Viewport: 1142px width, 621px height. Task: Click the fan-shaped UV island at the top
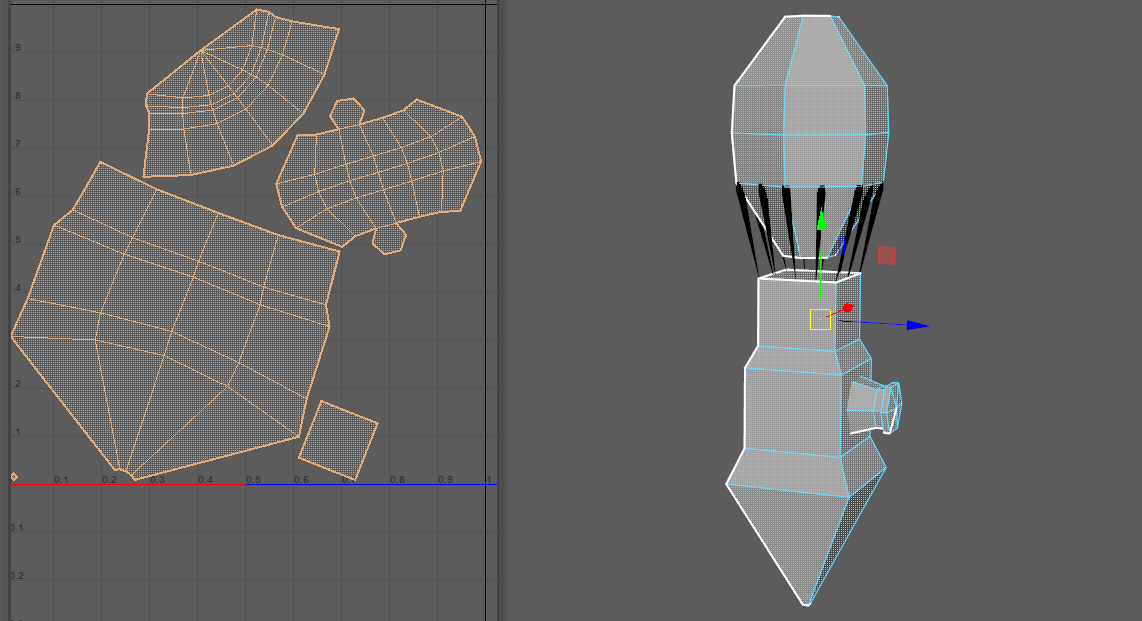pyautogui.click(x=240, y=90)
